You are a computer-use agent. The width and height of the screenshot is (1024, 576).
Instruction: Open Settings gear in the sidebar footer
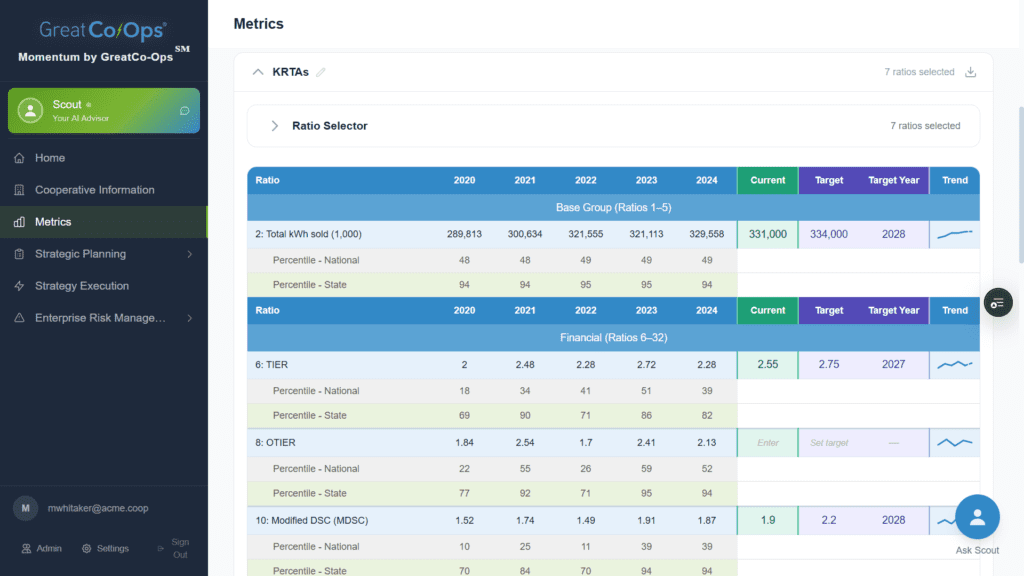pyautogui.click(x=86, y=549)
